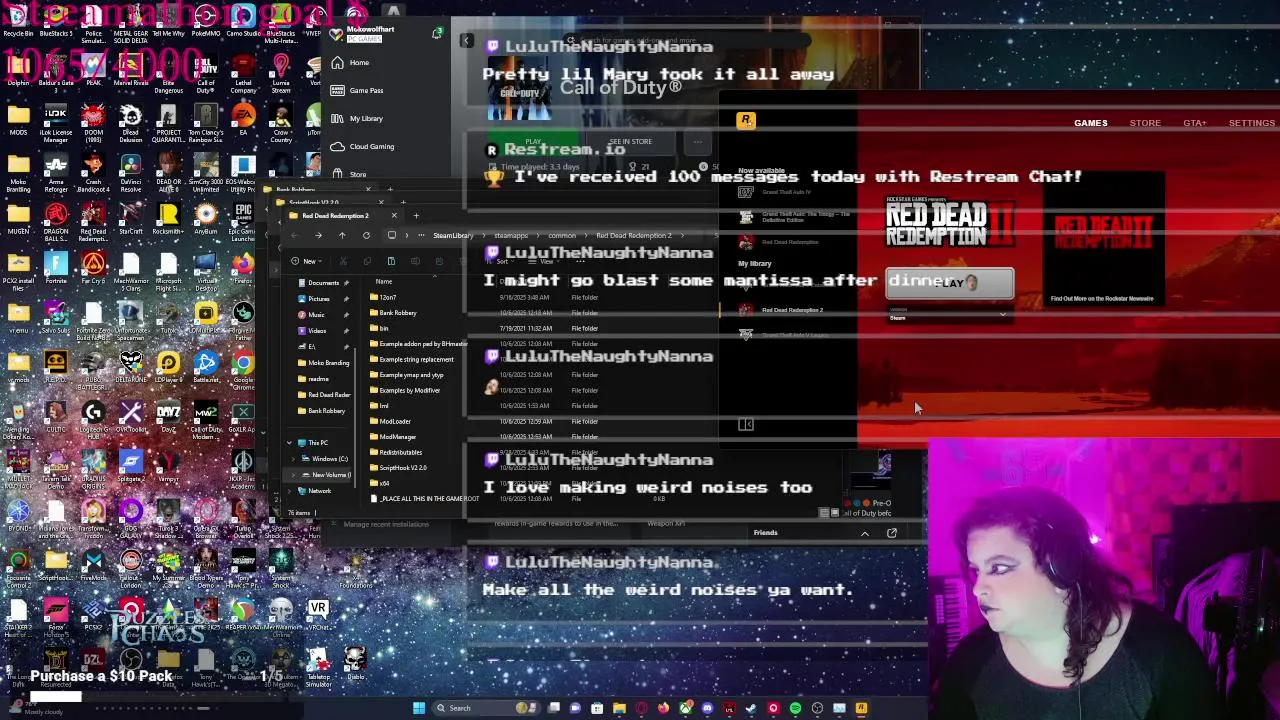This screenshot has width=1280, height=720.
Task: Click SteamLibrary in the Explorer address bar
Action: pos(453,236)
